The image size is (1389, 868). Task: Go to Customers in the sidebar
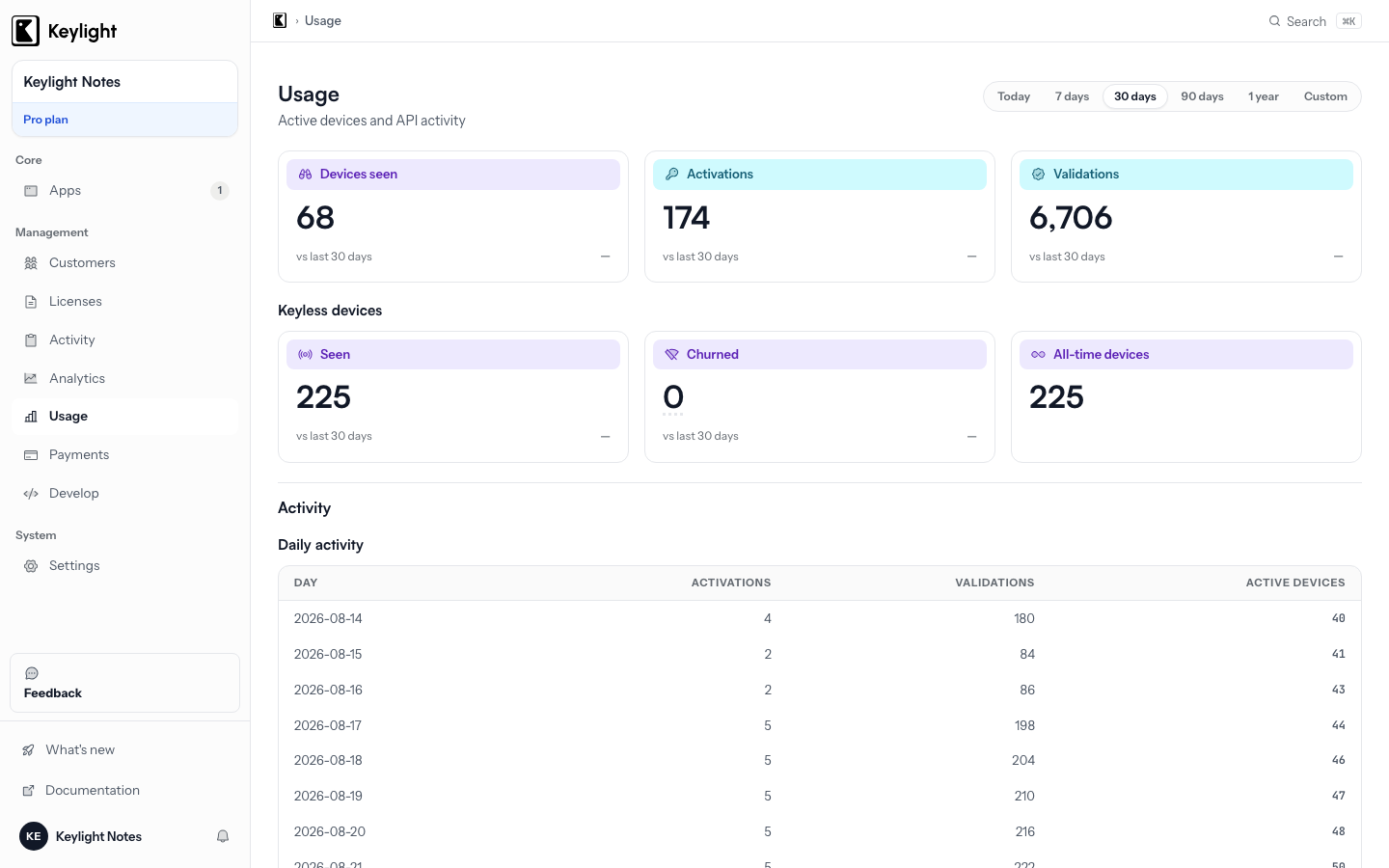(x=124, y=263)
